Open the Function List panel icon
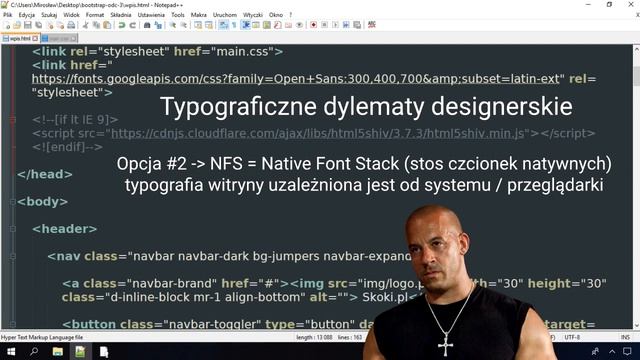The height and width of the screenshot is (360, 640). (x=278, y=25)
